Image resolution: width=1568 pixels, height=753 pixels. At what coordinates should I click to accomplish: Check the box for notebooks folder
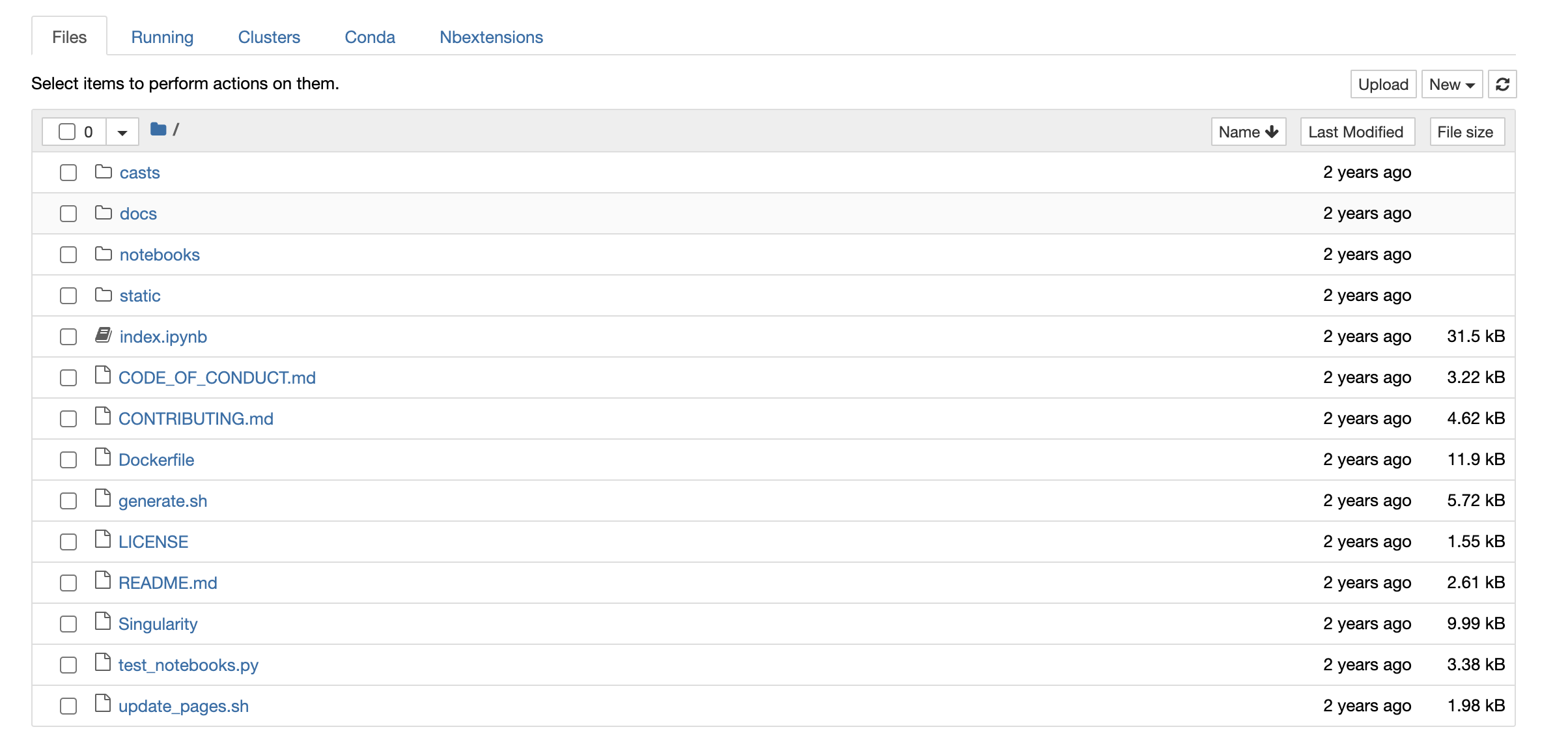click(x=68, y=255)
